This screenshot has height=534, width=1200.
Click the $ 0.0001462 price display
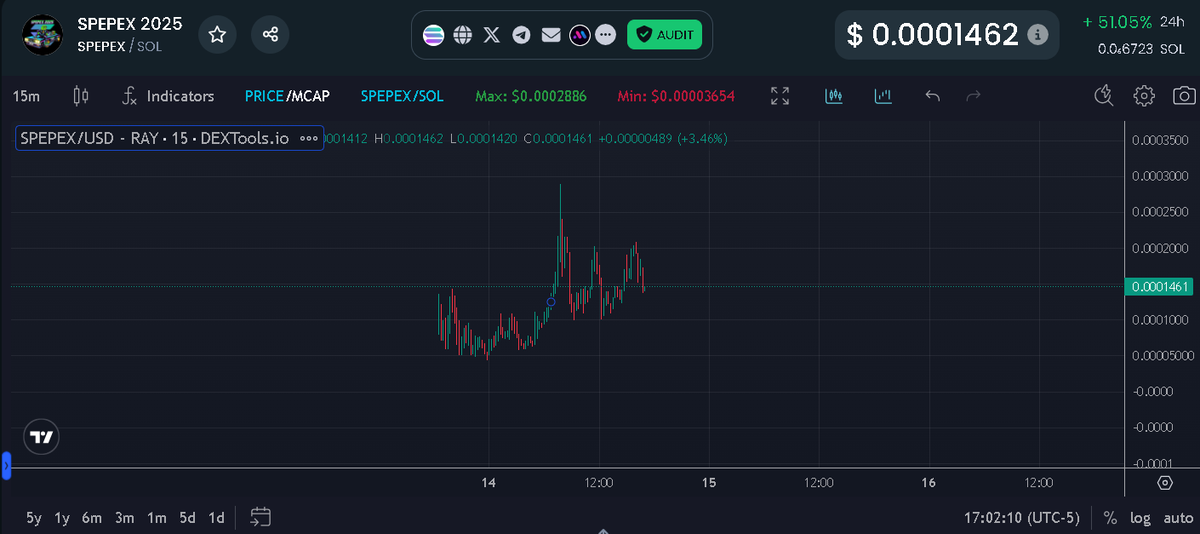point(932,35)
